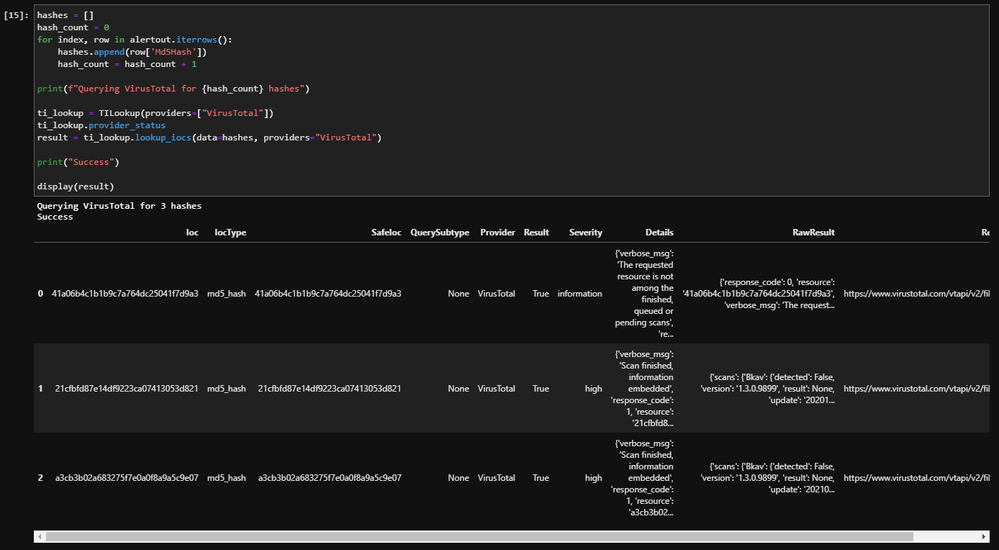Click the True result cell in row 2
Image resolution: width=999 pixels, height=550 pixels.
[540, 478]
